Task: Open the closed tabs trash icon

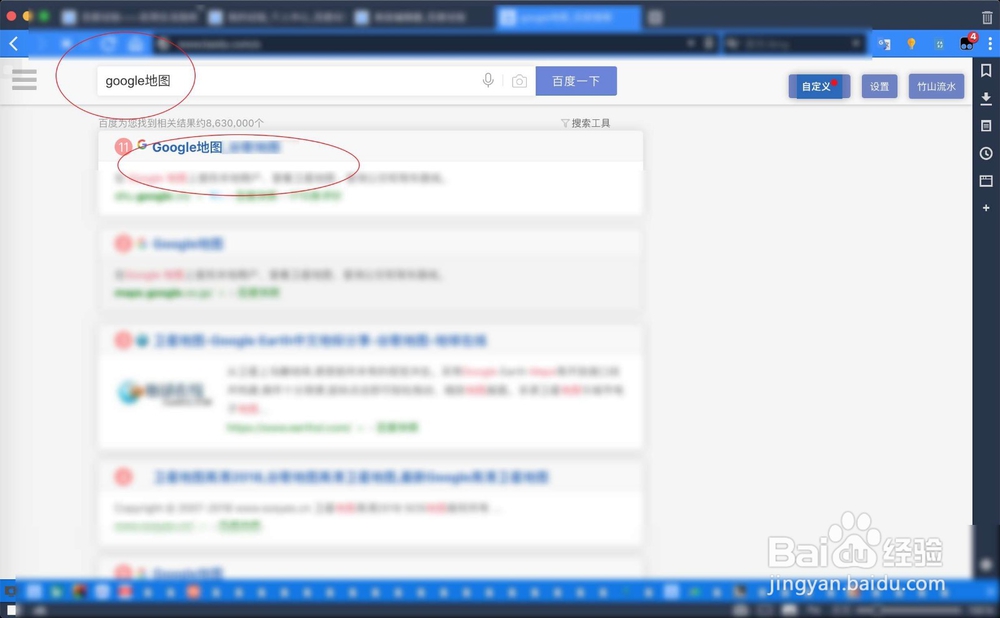Action: pyautogui.click(x=987, y=17)
